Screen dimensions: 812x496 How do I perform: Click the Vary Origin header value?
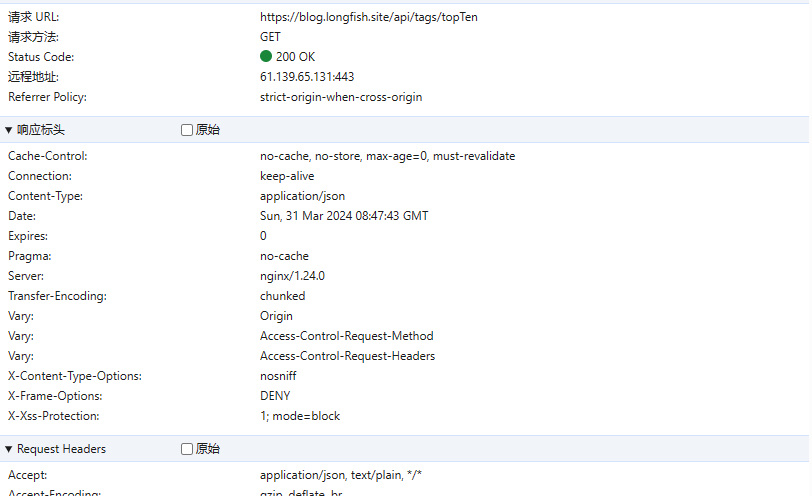[x=276, y=316]
